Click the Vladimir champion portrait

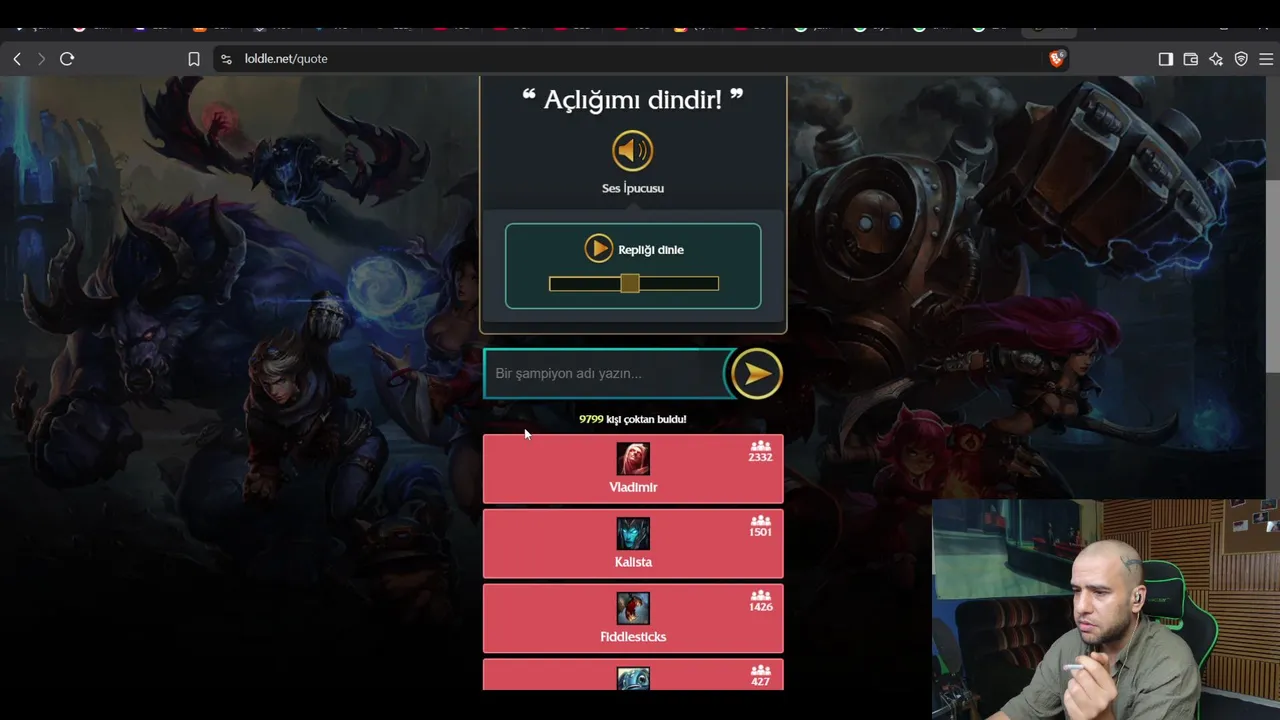click(x=633, y=459)
